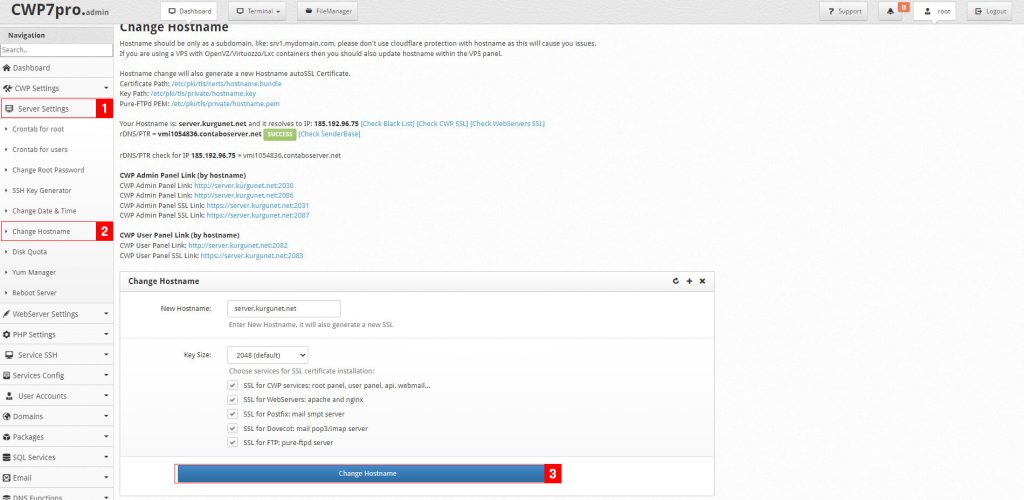
Task: Open user panel link on port 2082
Action: click(238, 245)
